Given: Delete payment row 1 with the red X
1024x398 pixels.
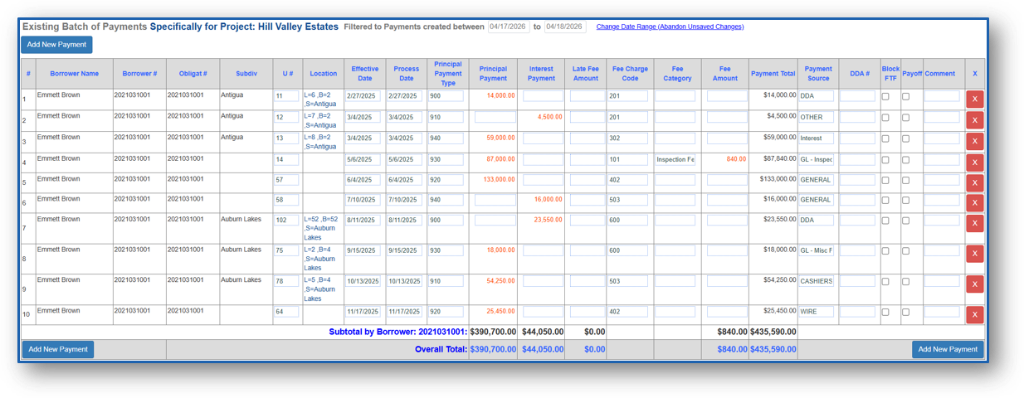Looking at the screenshot, I should click(x=974, y=99).
